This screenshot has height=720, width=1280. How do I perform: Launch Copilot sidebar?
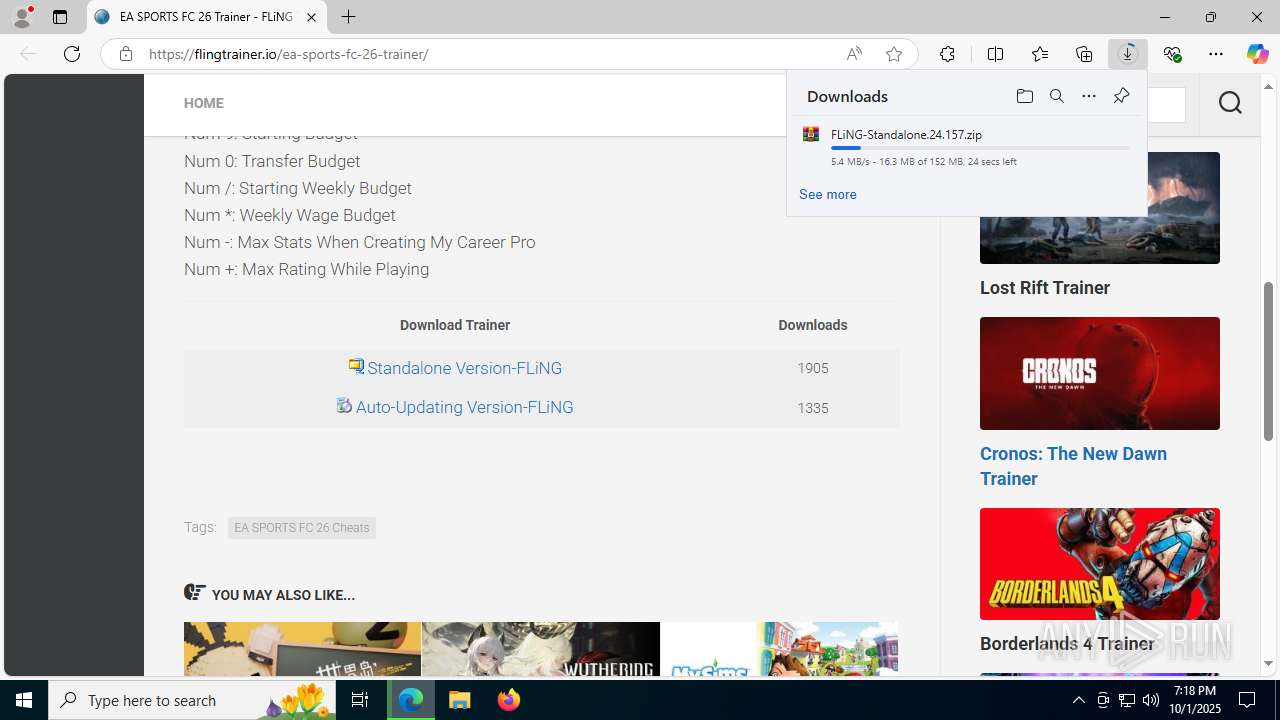click(x=1257, y=54)
